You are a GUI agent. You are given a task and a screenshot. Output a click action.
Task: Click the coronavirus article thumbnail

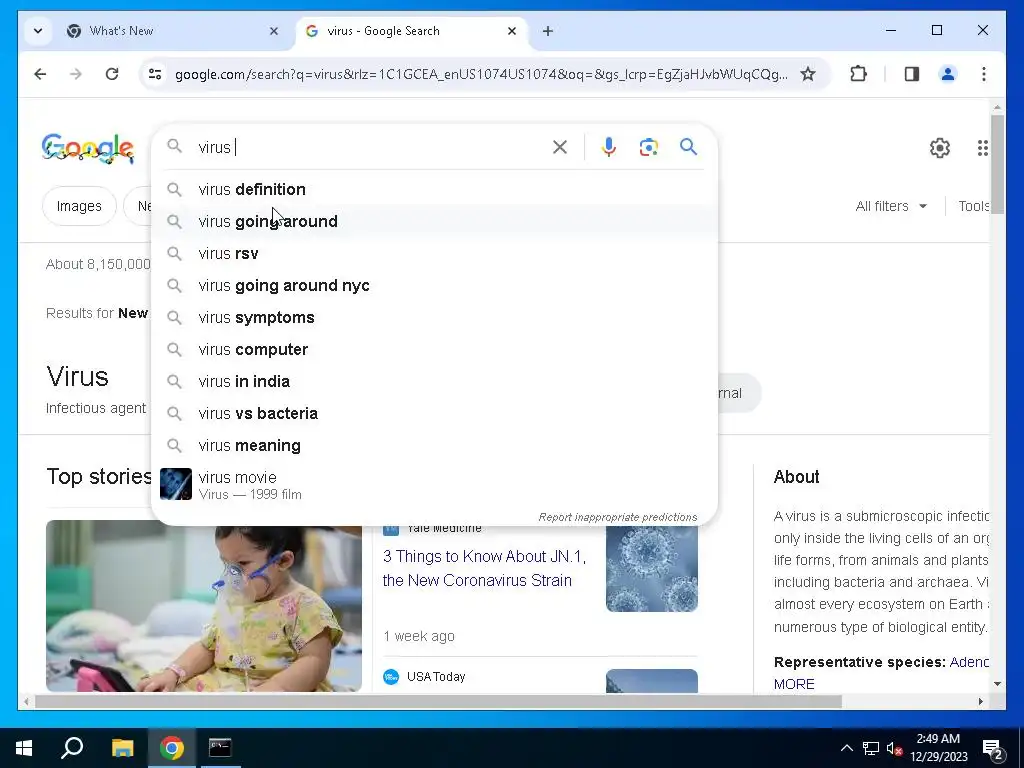pos(652,569)
